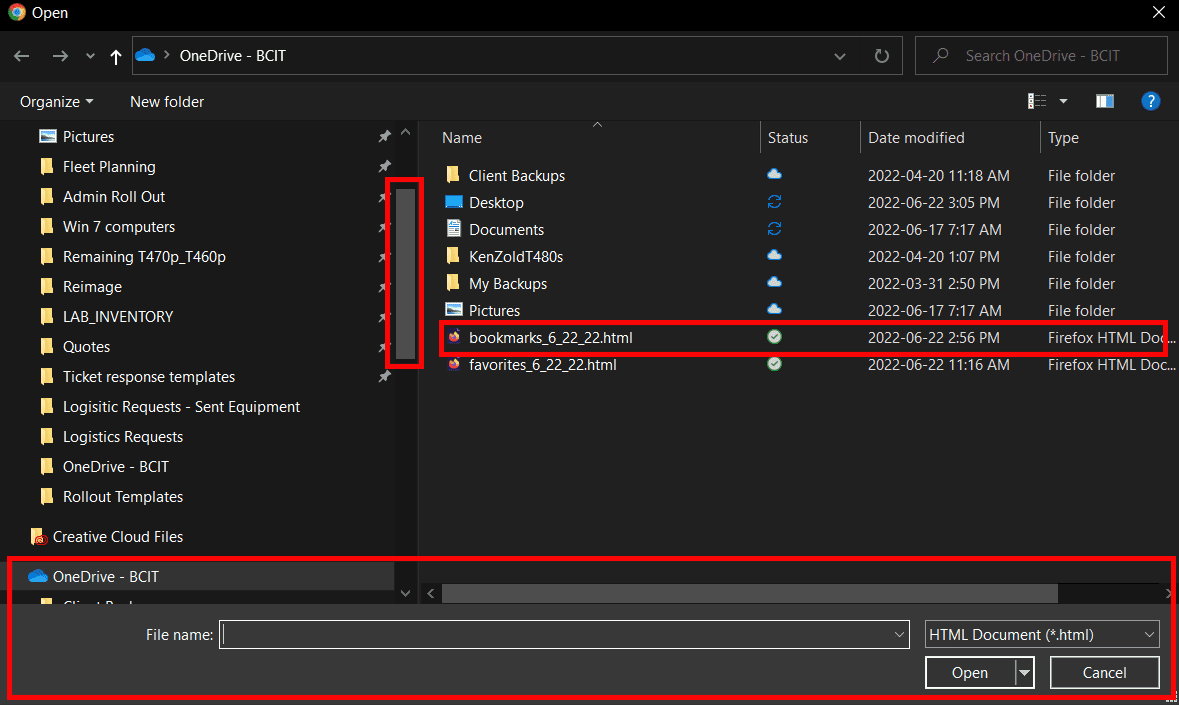The width and height of the screenshot is (1179, 705).
Task: Select Creative Cloud Files in navigation pane
Action: [117, 537]
